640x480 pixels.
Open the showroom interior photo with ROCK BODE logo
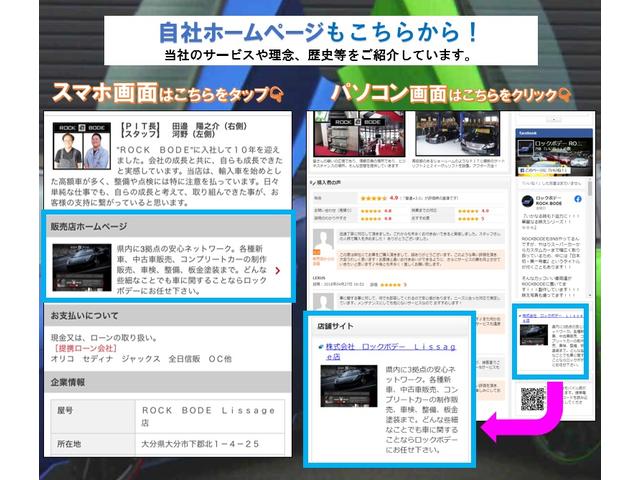point(359,135)
